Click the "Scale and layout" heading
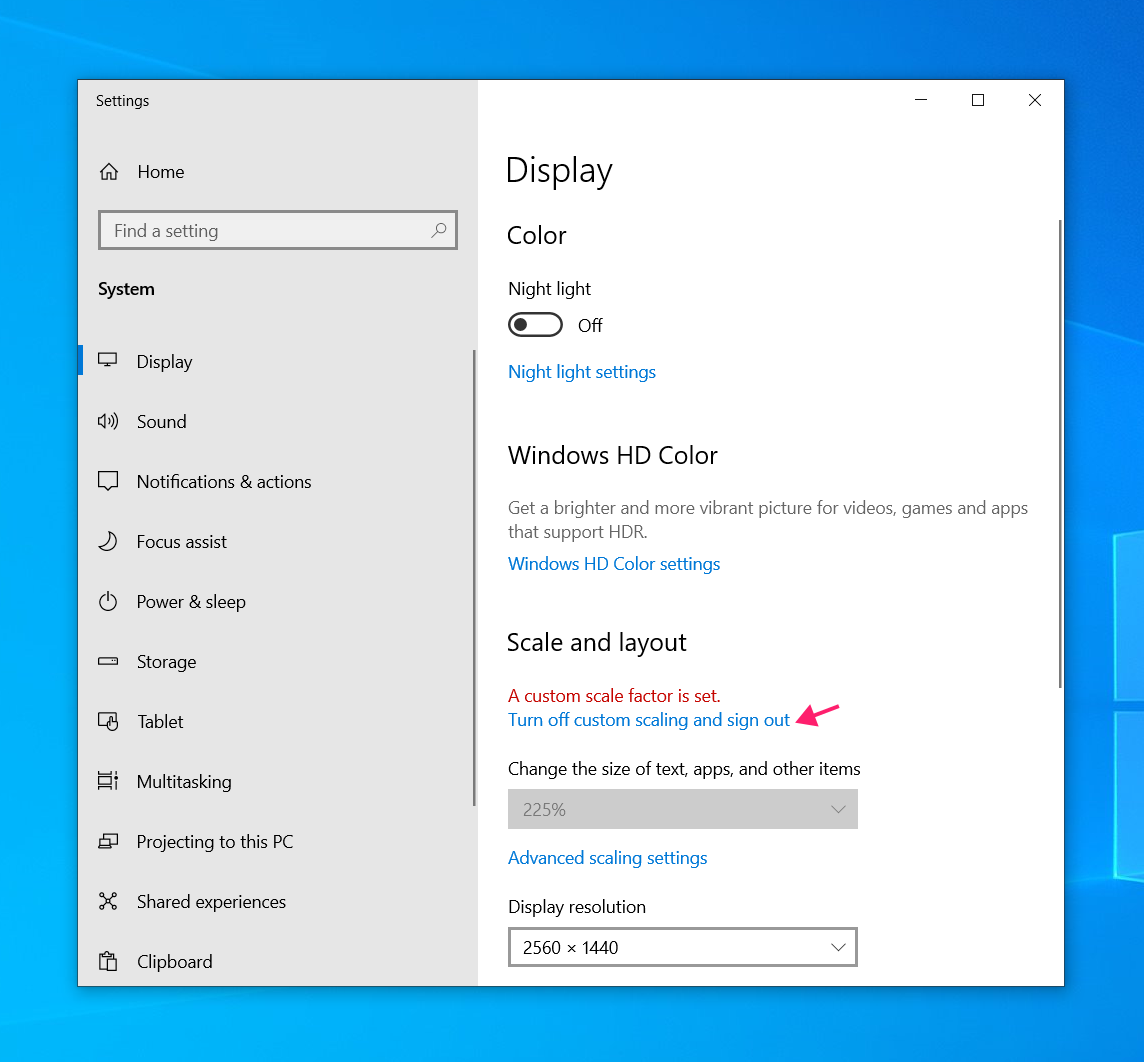Screen dimensions: 1144x1062 coord(596,643)
